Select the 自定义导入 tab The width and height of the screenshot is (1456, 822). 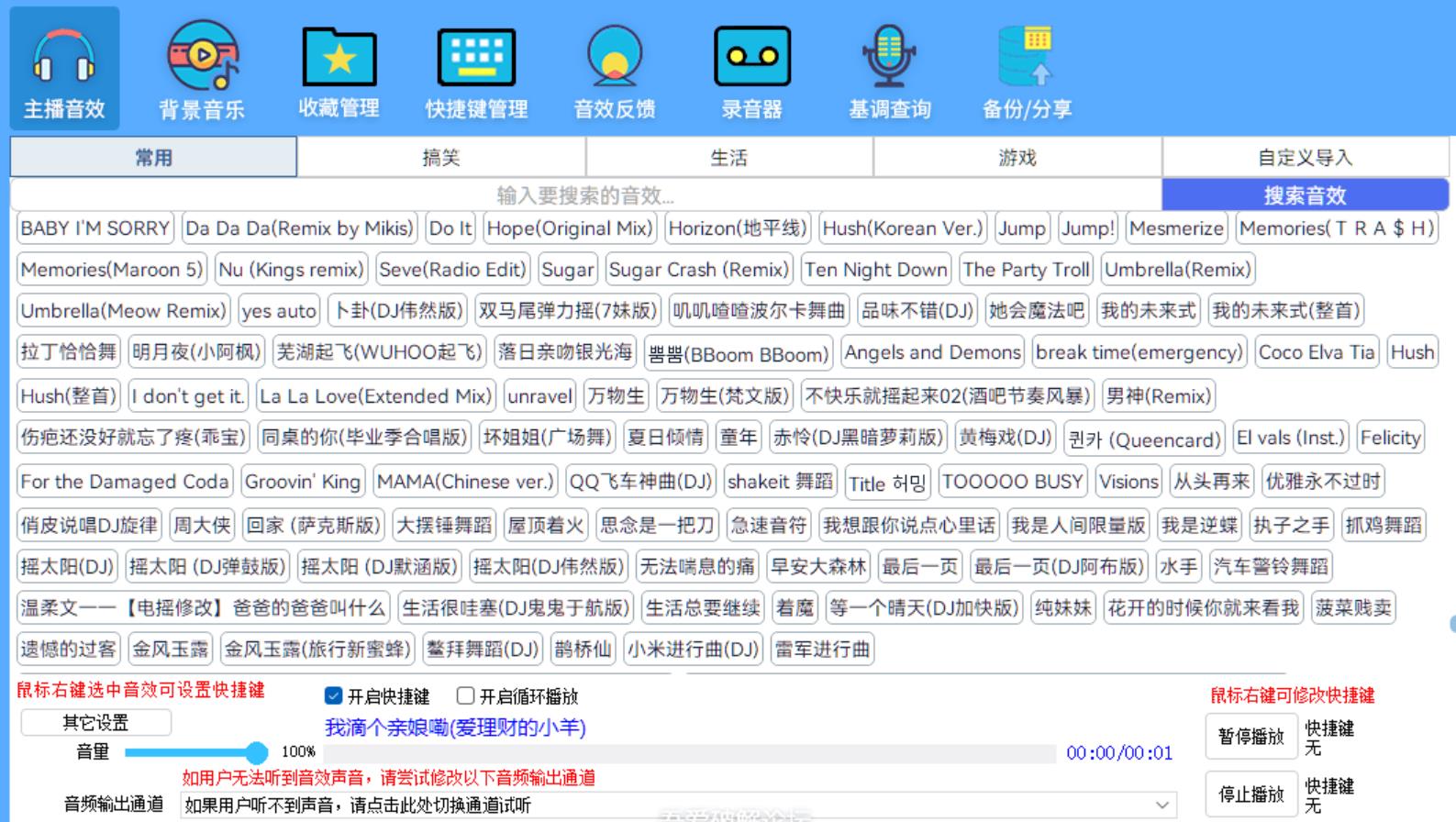pos(1305,158)
